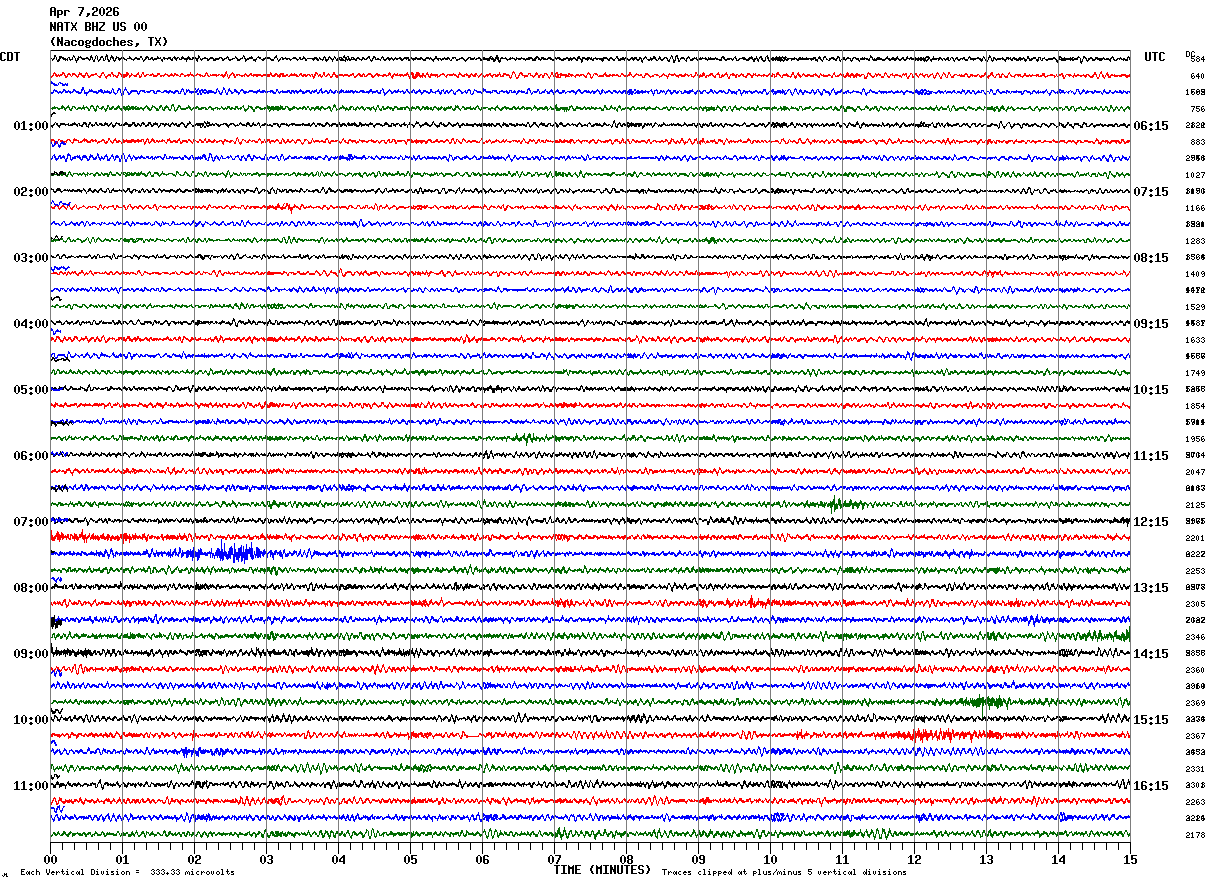Select the 02:00 CDT time label
This screenshot has height=886, width=1210.
(x=30, y=192)
